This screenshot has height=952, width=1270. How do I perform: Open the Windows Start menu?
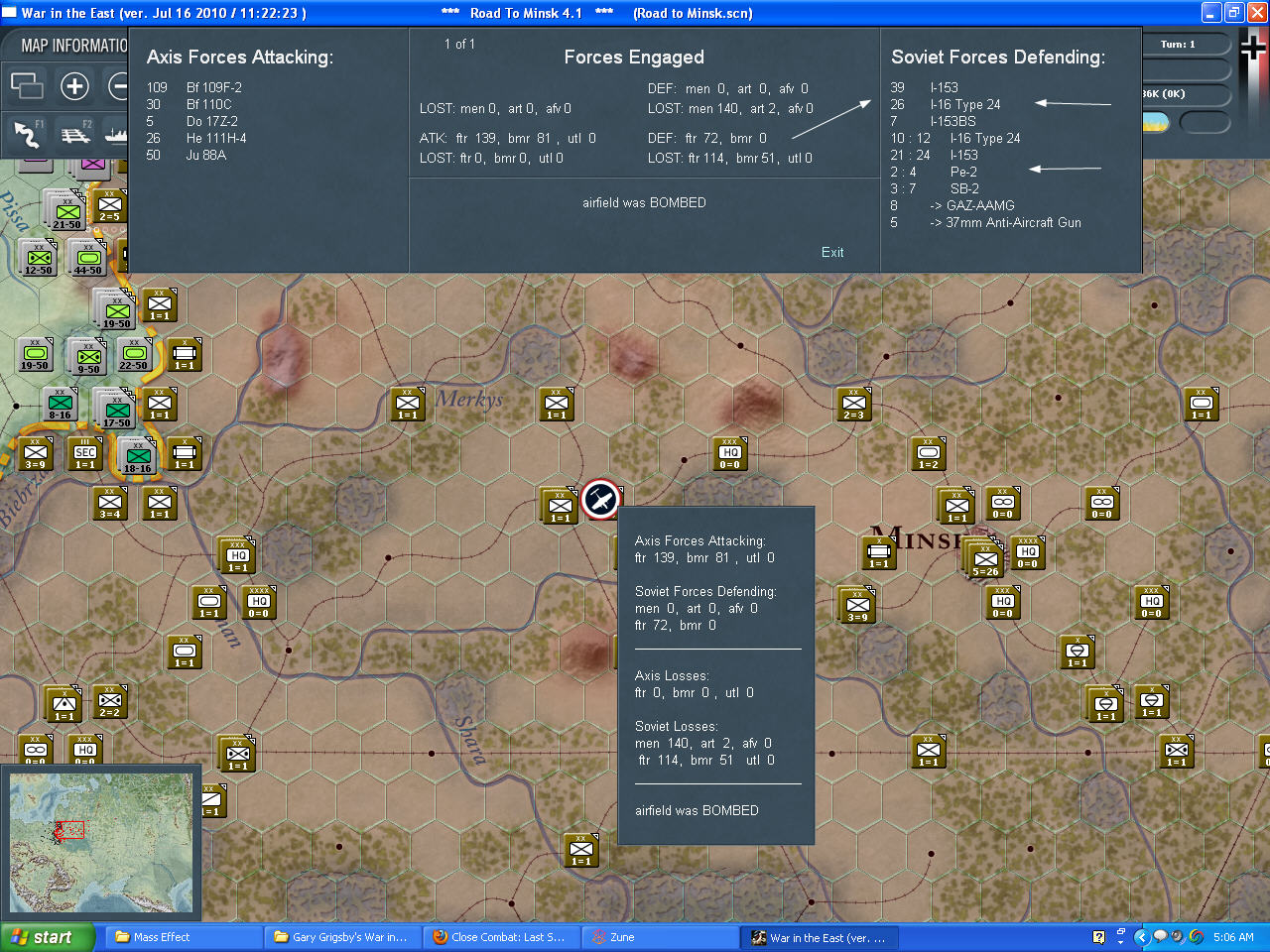(45, 937)
